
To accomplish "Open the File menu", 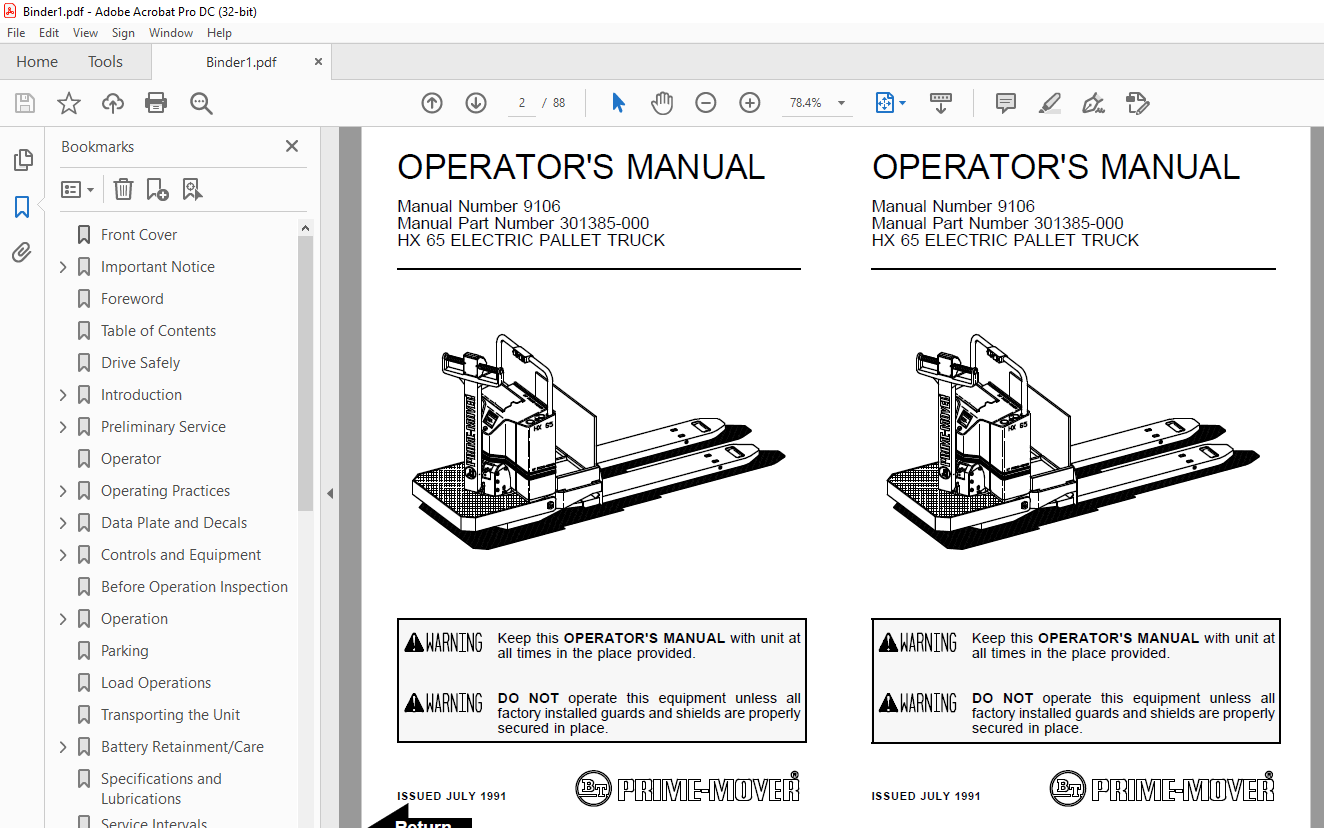I will pyautogui.click(x=16, y=33).
